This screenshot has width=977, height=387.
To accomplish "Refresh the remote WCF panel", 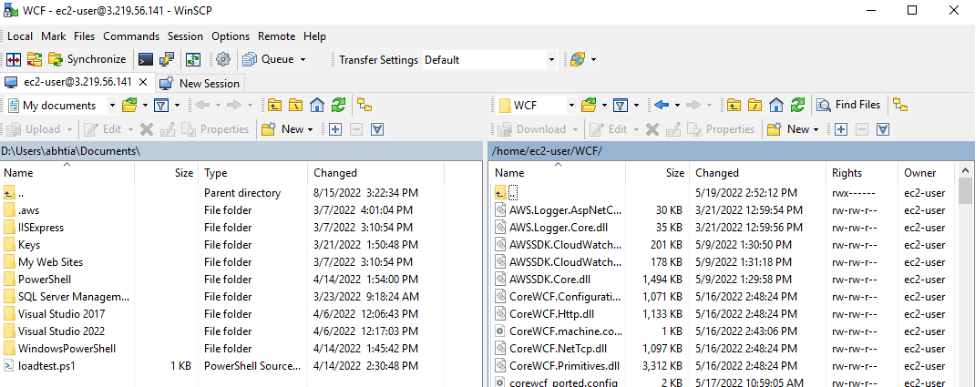I will click(x=798, y=105).
